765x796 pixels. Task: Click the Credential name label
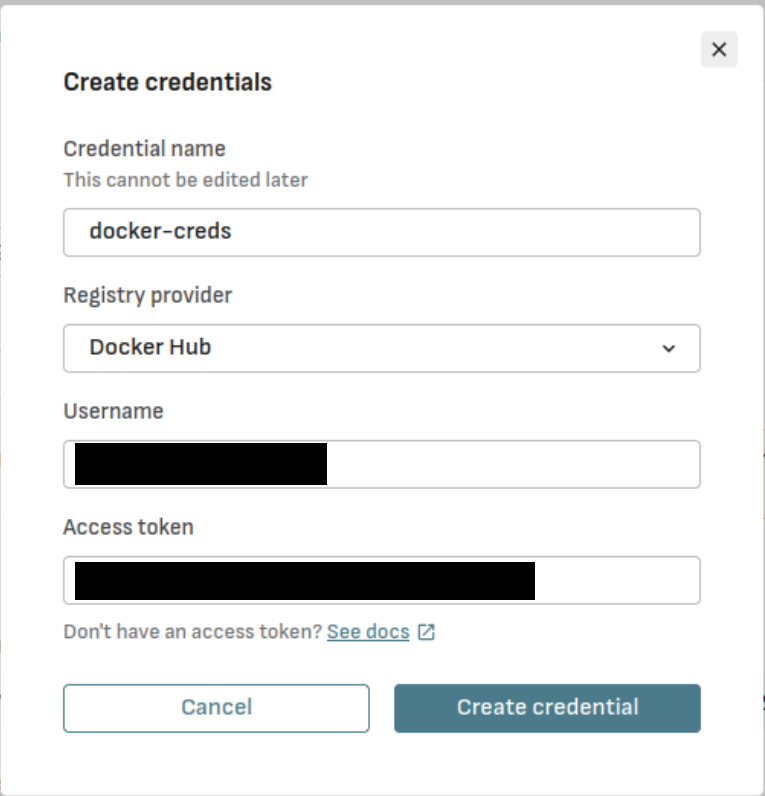[144, 149]
